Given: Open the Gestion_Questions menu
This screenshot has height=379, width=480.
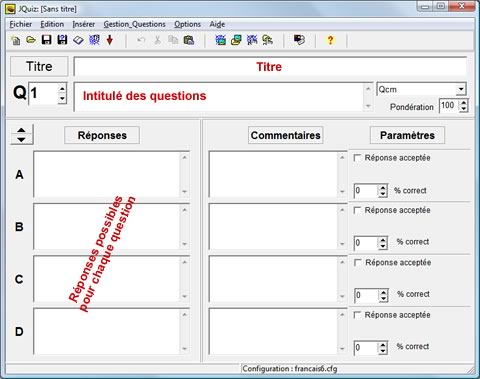Looking at the screenshot, I should pyautogui.click(x=134, y=24).
